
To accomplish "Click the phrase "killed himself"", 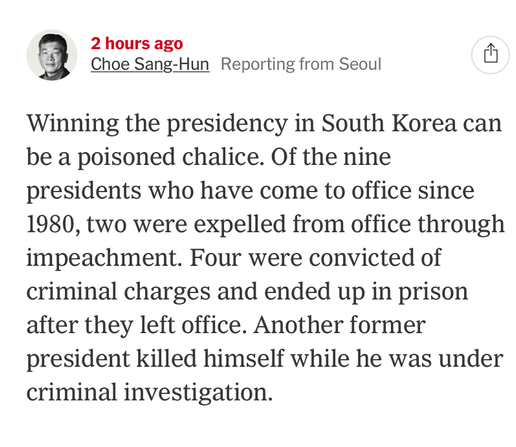I will pos(210,359).
